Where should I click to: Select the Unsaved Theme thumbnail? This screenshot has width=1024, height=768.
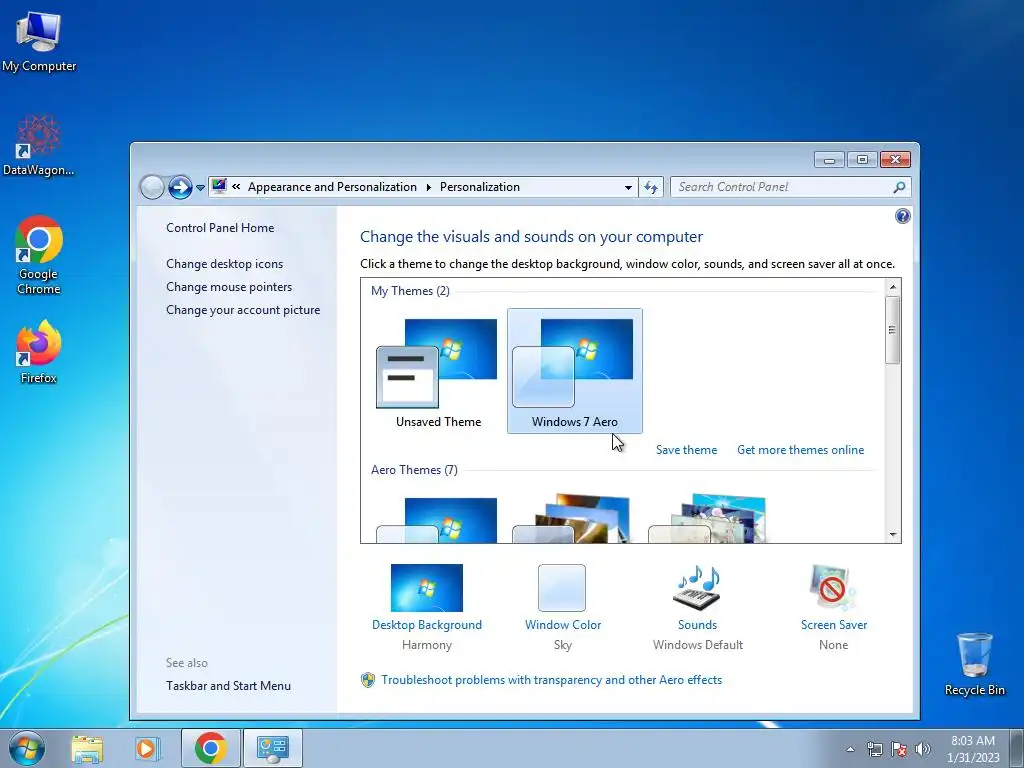[x=438, y=371]
